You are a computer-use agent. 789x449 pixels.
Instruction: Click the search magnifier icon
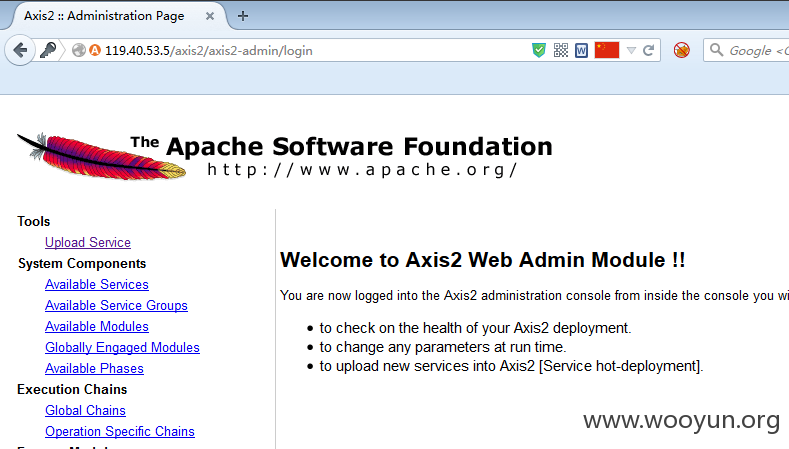point(716,50)
